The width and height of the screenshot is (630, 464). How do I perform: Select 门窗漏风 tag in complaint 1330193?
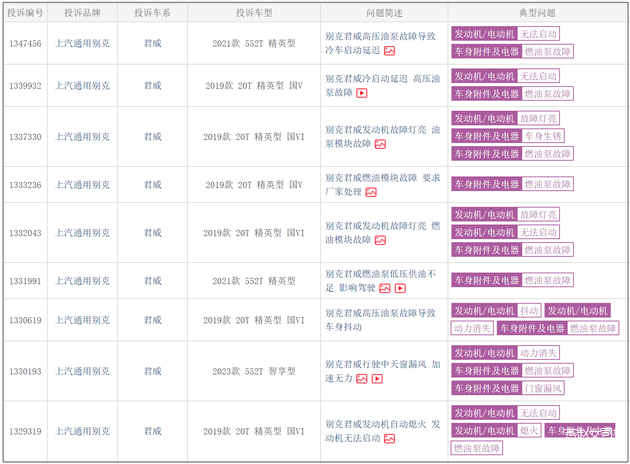[543, 388]
